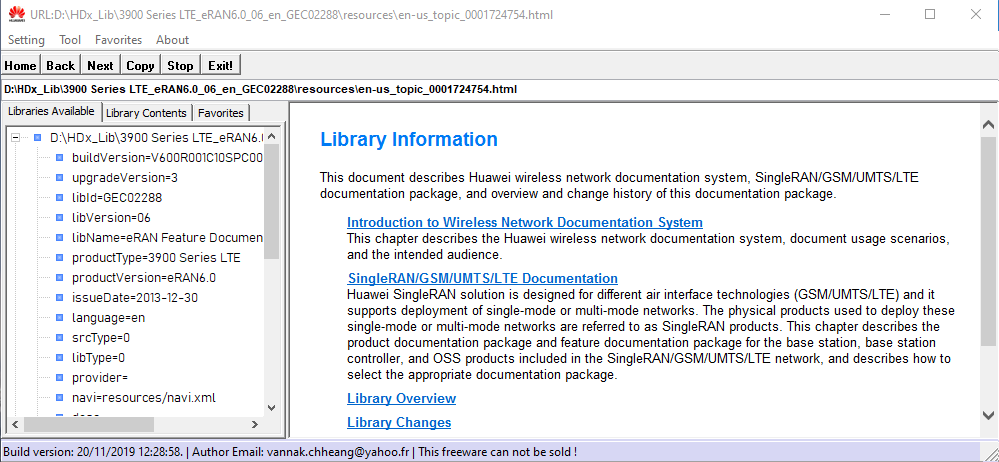Click the content pane scroll down arrow
The width and height of the screenshot is (999, 462).
(988, 416)
